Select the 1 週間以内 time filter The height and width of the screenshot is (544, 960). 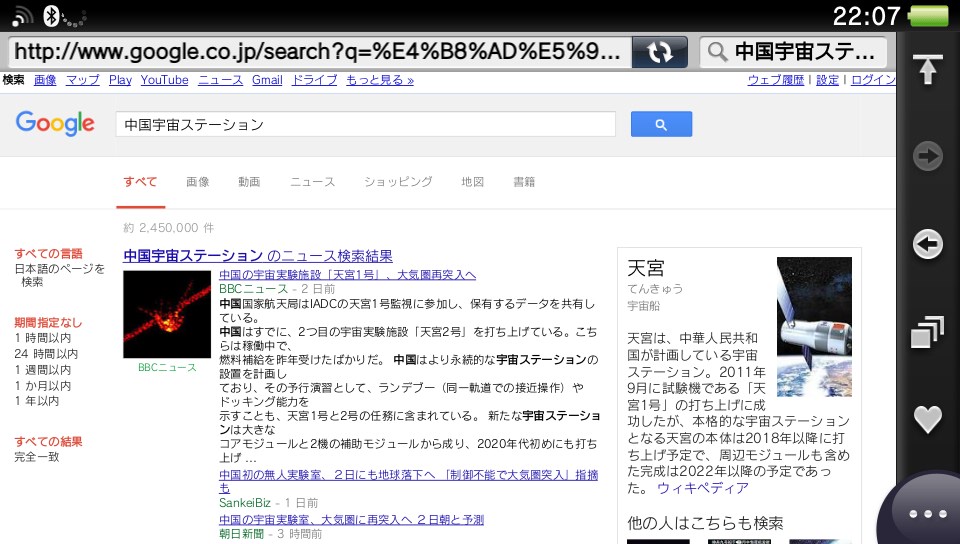click(42, 369)
